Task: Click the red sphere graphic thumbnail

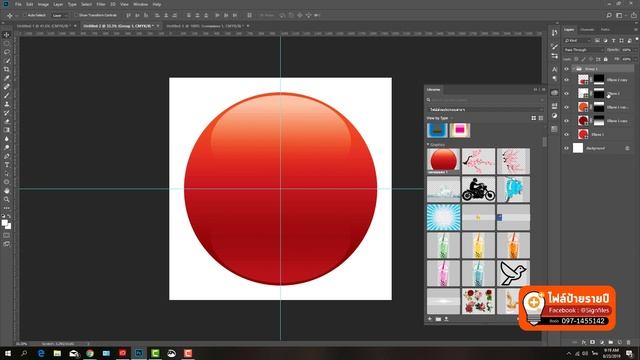Action: [x=443, y=160]
